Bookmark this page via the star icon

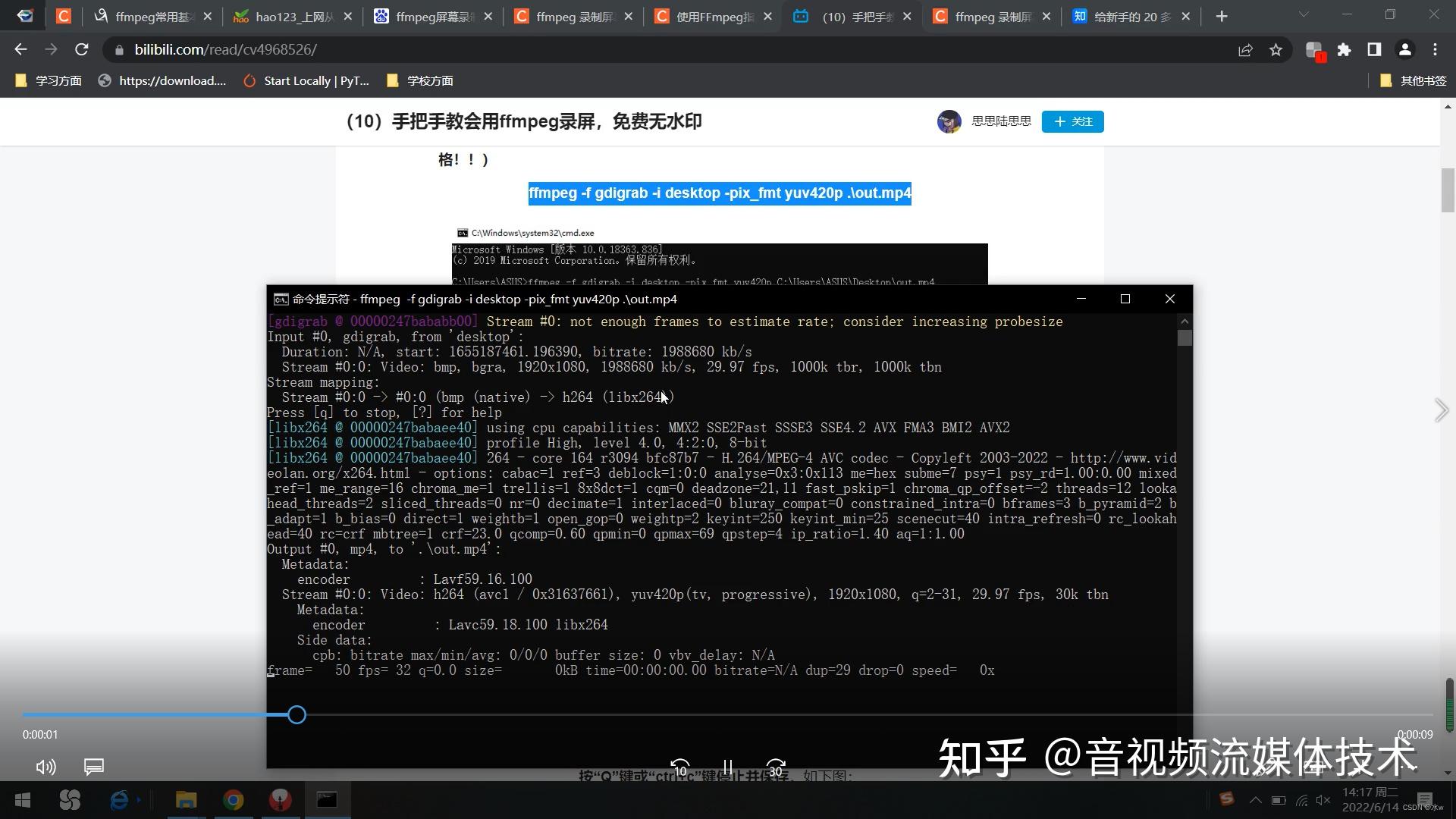point(1276,49)
